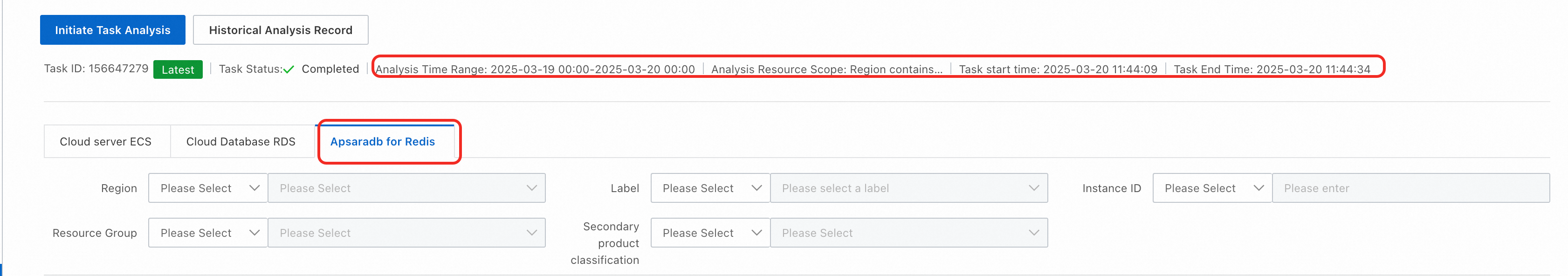
Task: Expand the Resource Group value dropdown
Action: coord(406,233)
